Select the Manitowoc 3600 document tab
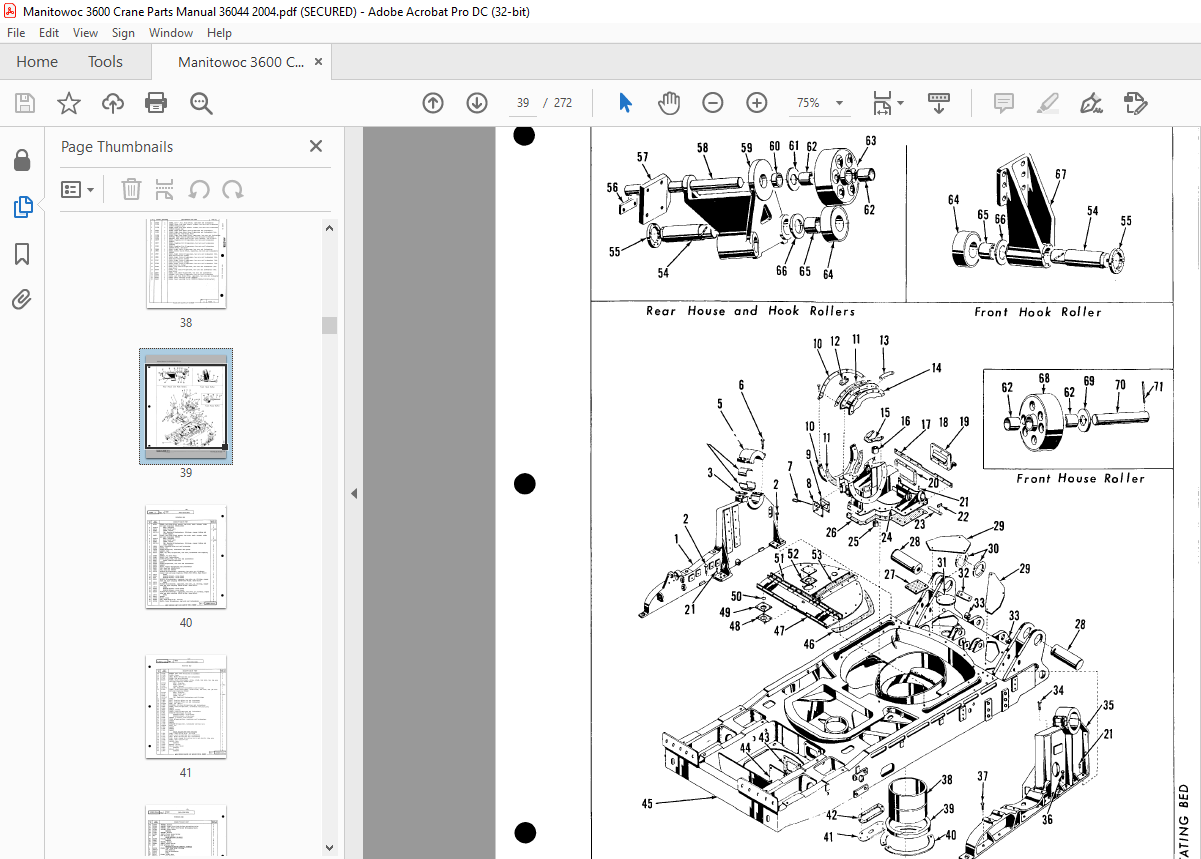 click(241, 62)
